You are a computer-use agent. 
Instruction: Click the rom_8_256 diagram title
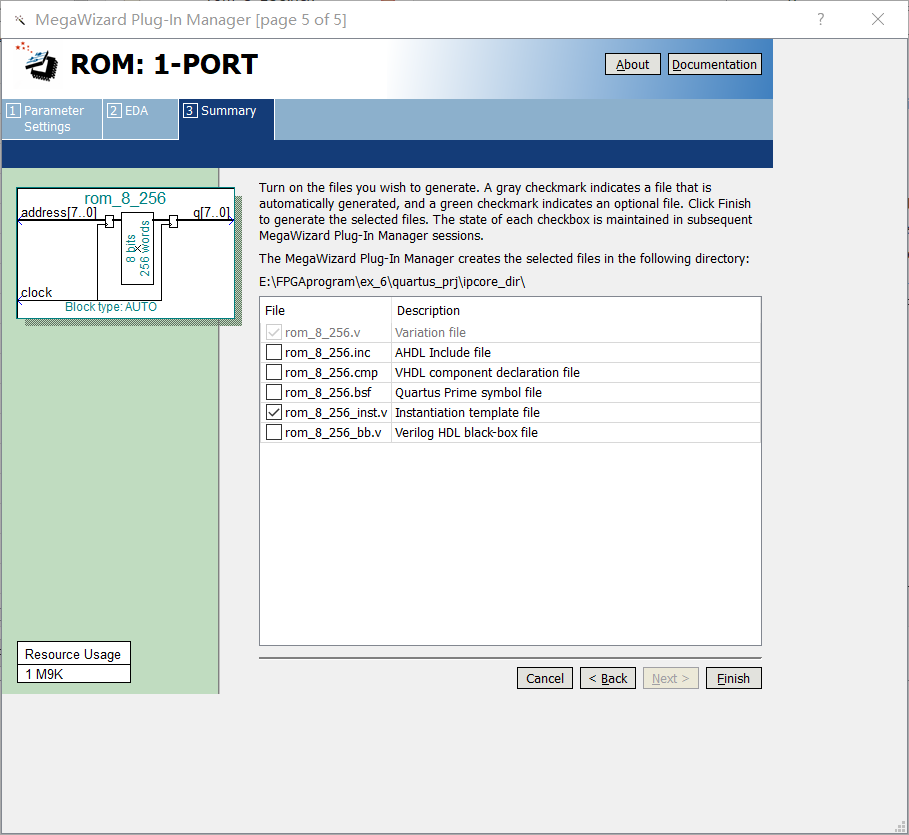(125, 198)
